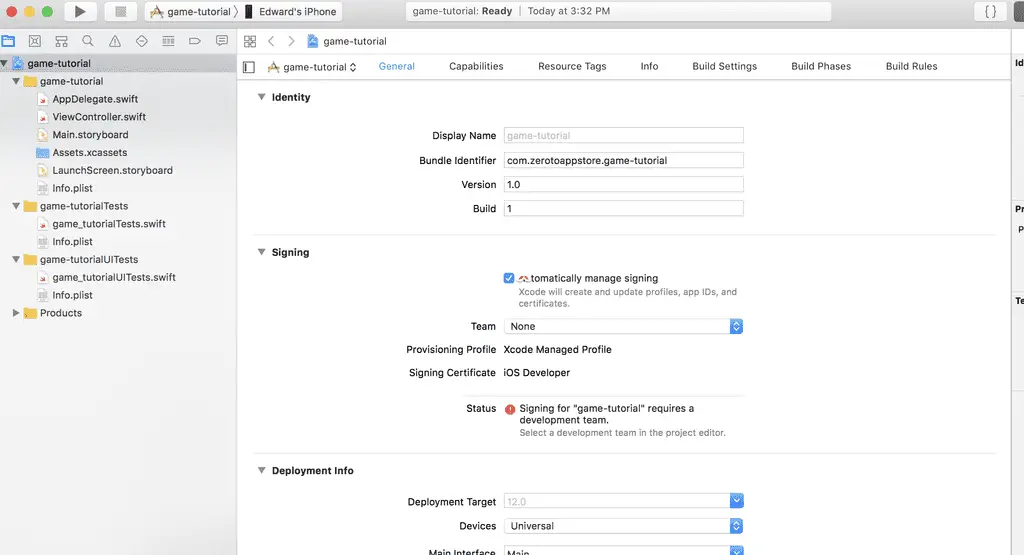Toggle the projects and targets list sidebar

pos(249,67)
